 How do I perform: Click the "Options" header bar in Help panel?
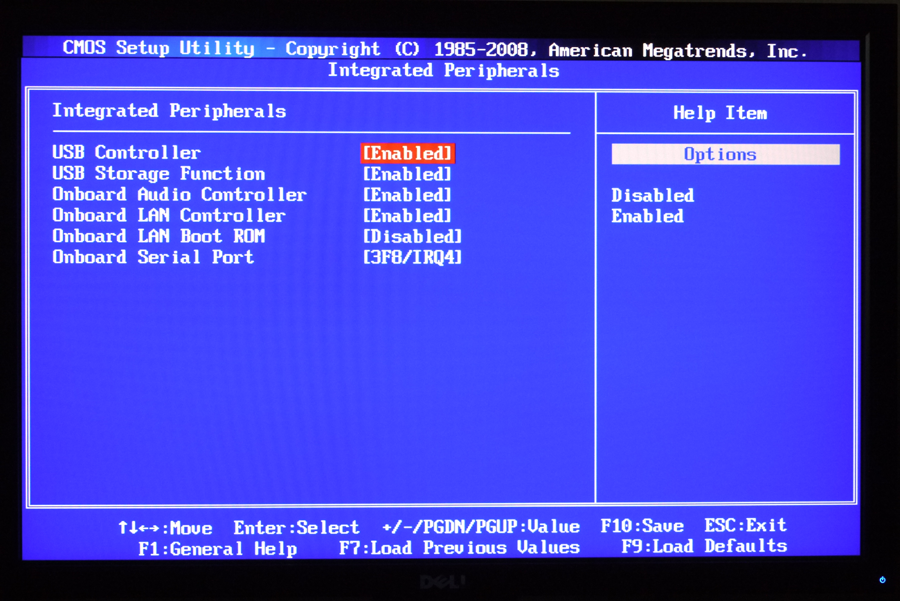726,154
